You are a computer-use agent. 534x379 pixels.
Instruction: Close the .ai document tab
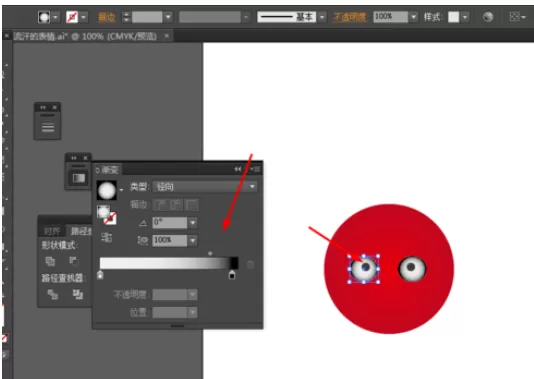(167, 36)
